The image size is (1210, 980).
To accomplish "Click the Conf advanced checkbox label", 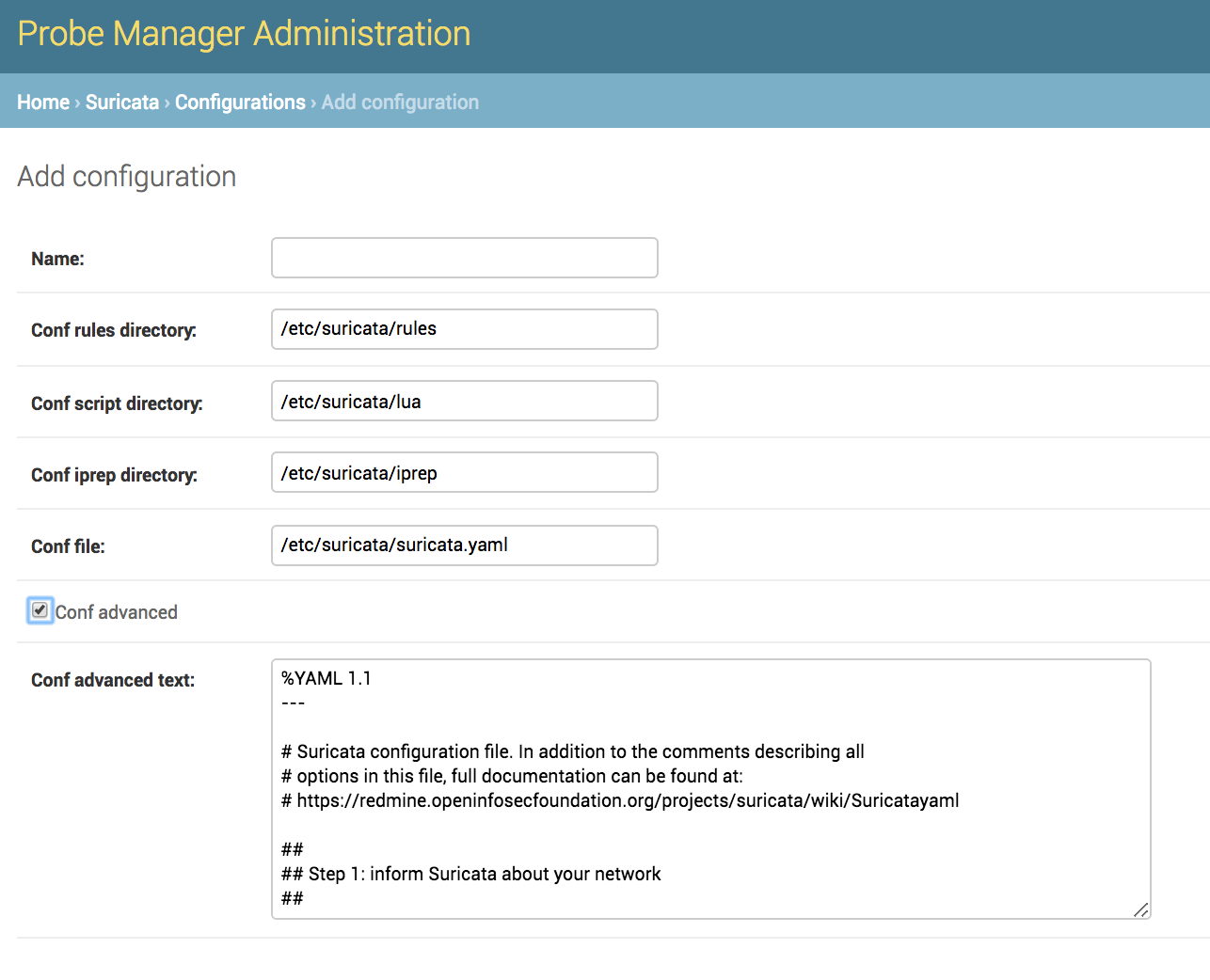I will point(117,612).
